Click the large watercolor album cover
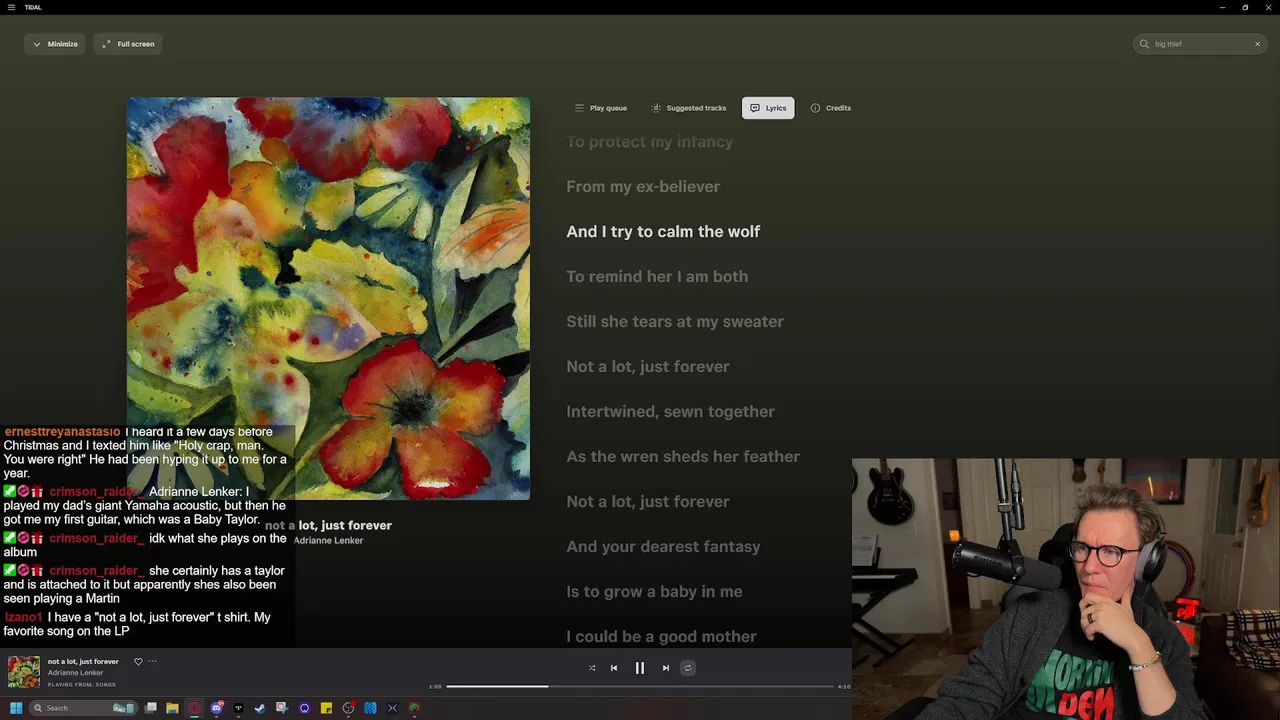This screenshot has height=720, width=1280. click(x=328, y=298)
